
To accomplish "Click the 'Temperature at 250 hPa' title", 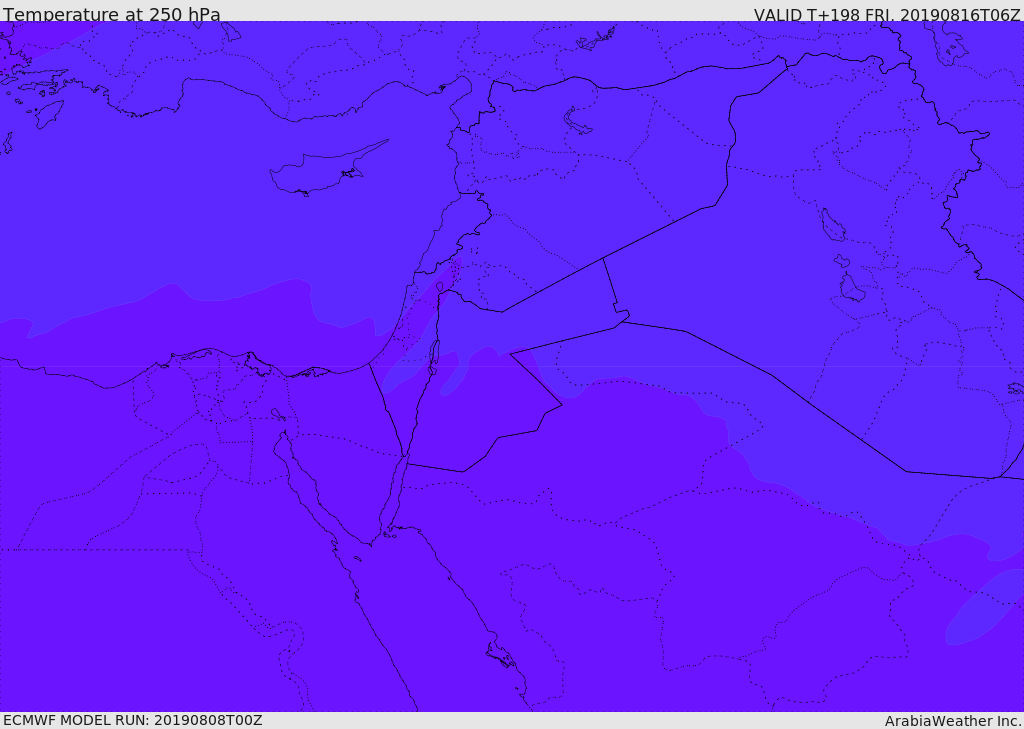I will [112, 14].
